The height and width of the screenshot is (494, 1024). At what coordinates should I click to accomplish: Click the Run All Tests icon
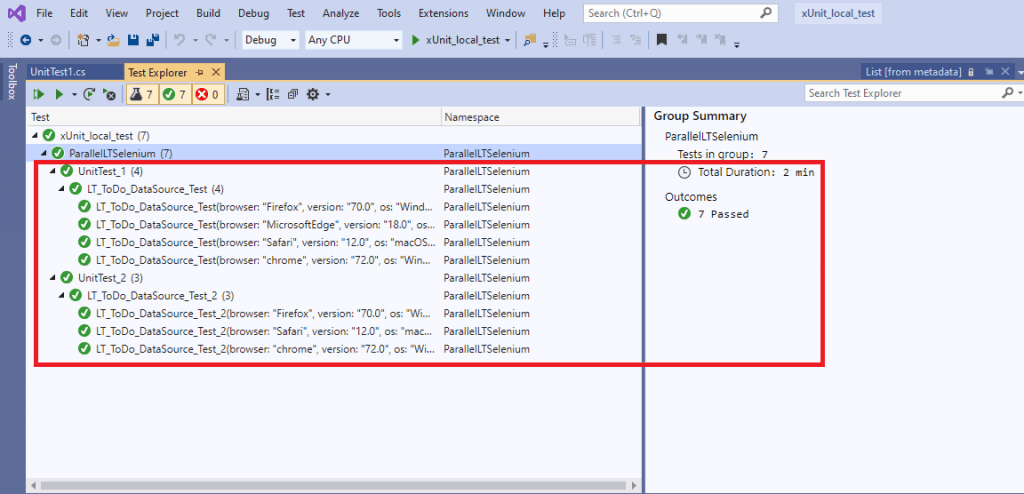click(39, 94)
